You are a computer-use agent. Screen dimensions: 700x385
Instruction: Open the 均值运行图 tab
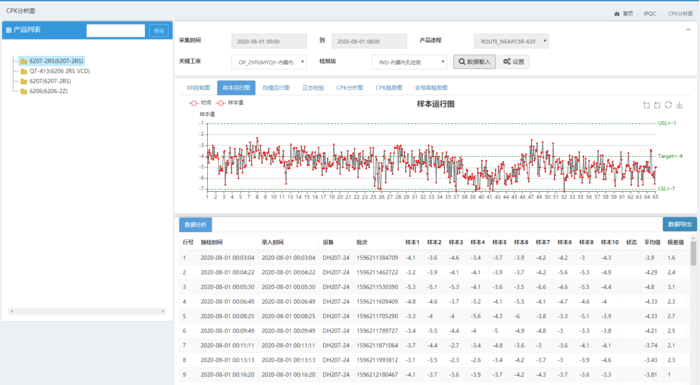pos(276,88)
